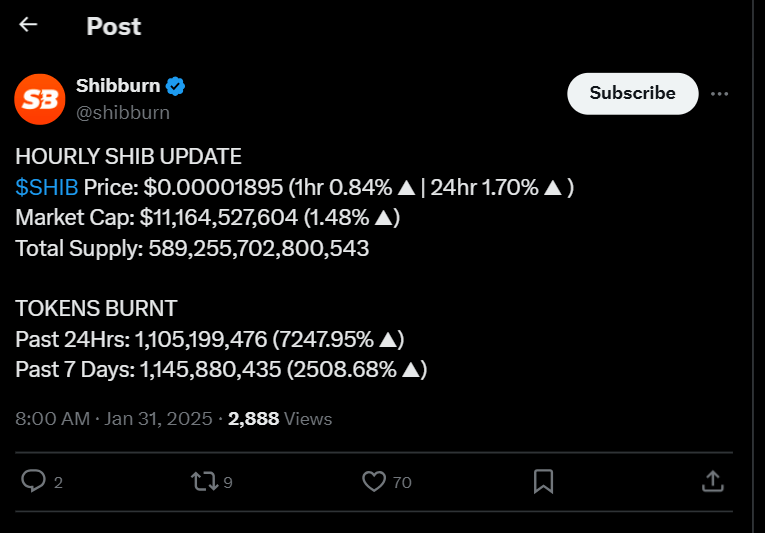Open the $SHIB cashtag link
Image resolution: width=765 pixels, height=533 pixels.
click(x=46, y=187)
